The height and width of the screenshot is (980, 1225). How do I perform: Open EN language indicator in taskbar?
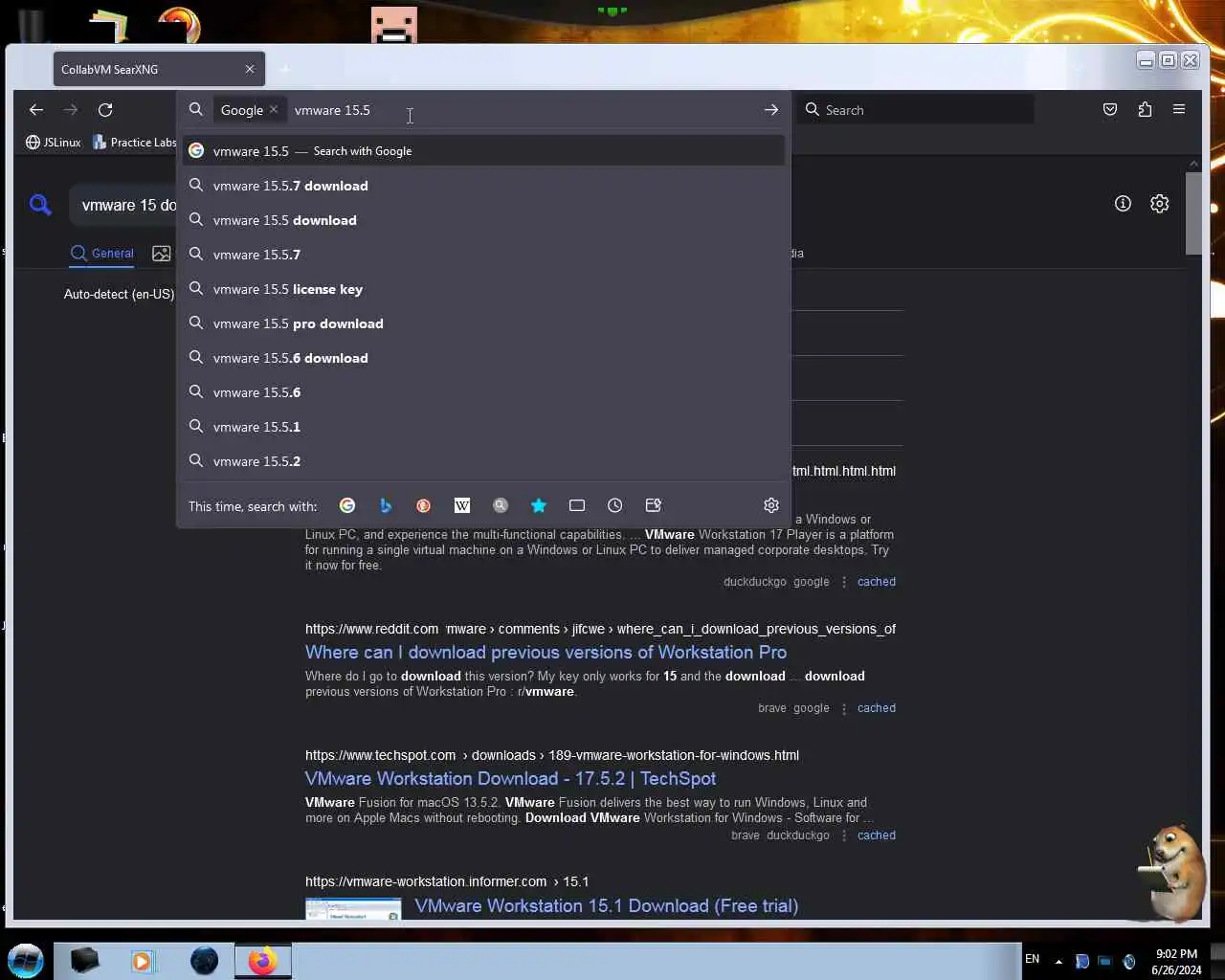[1032, 958]
